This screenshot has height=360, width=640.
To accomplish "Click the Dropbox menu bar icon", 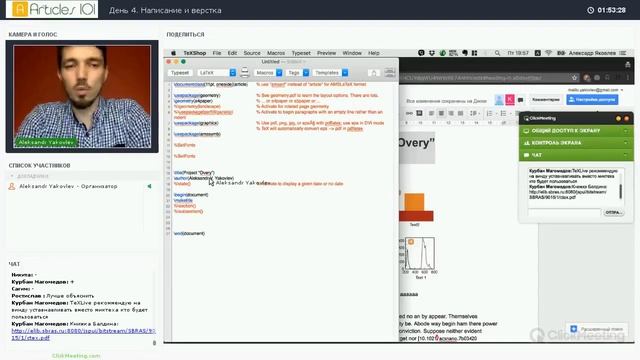I will (432, 53).
